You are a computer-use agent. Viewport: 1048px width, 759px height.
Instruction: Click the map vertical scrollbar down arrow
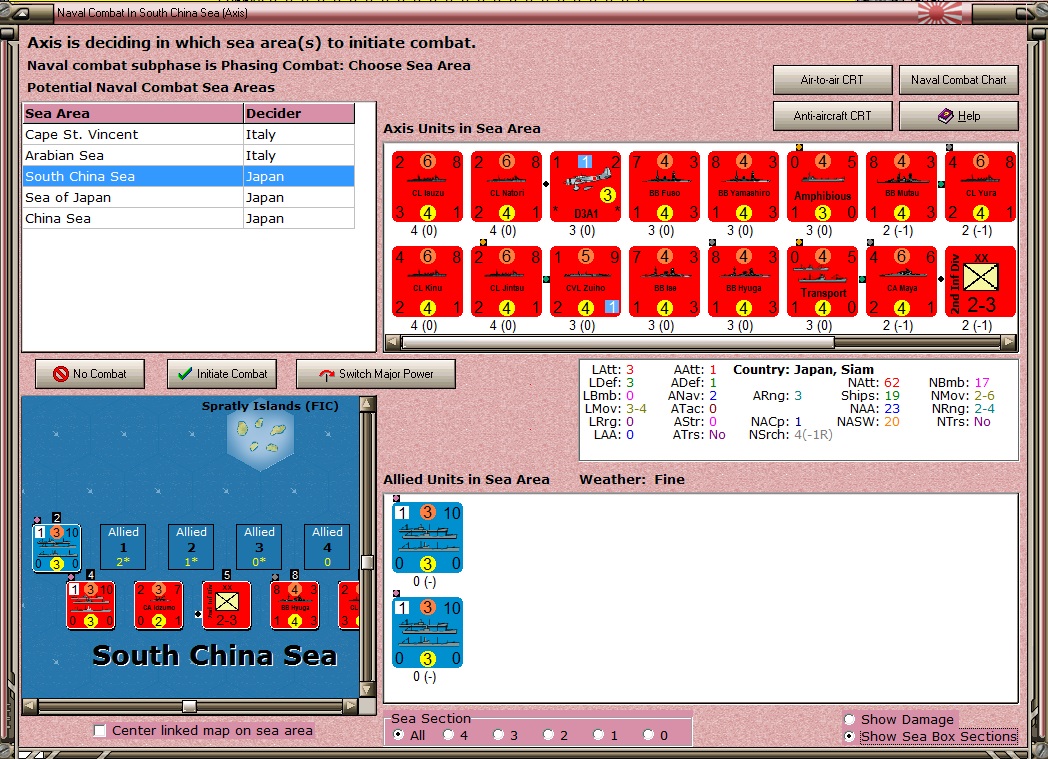point(367,690)
